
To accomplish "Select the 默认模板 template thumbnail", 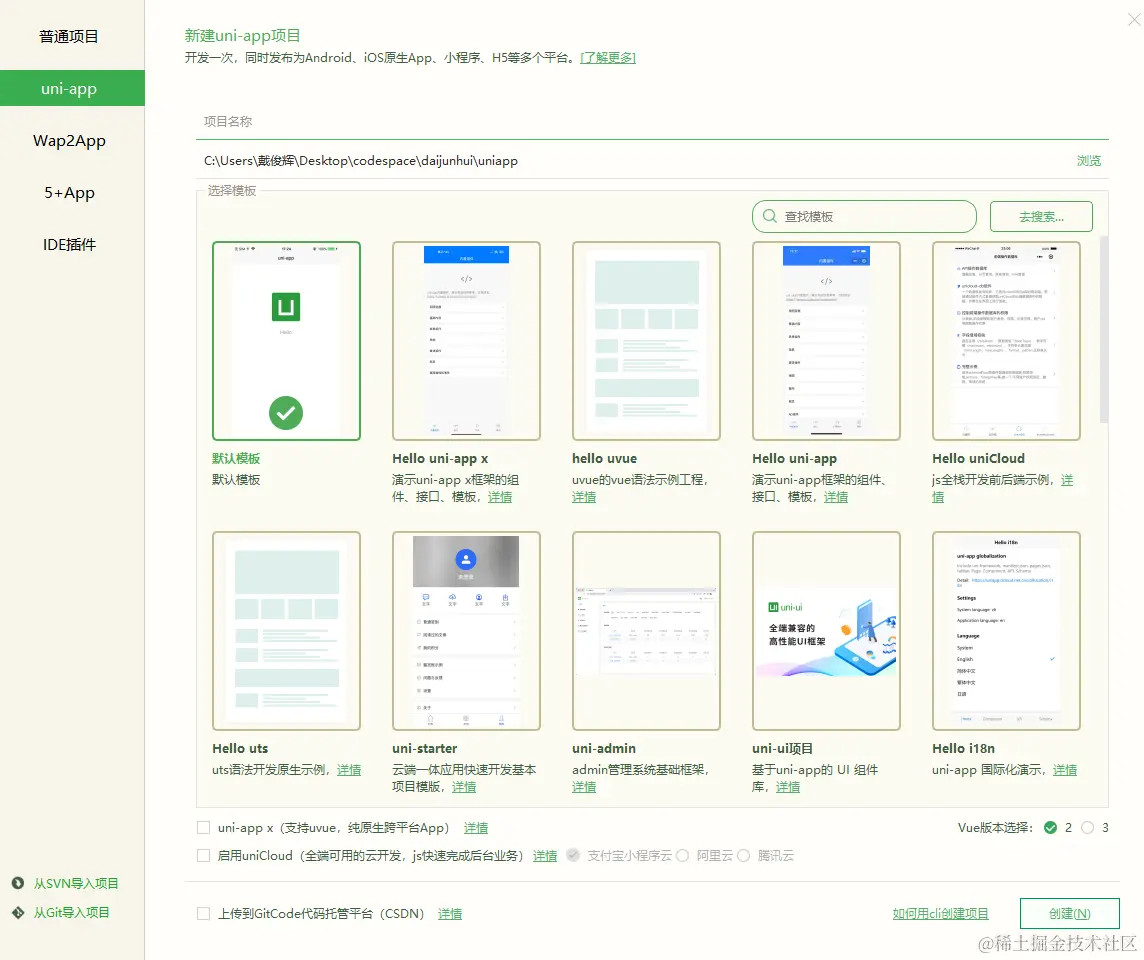I will point(286,341).
